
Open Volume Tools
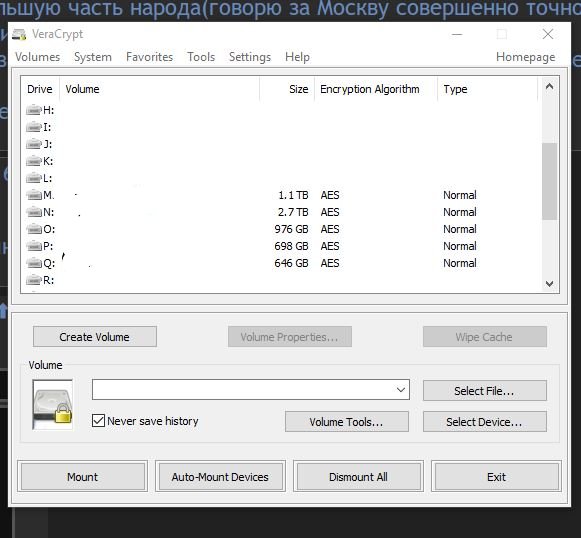coord(347,422)
